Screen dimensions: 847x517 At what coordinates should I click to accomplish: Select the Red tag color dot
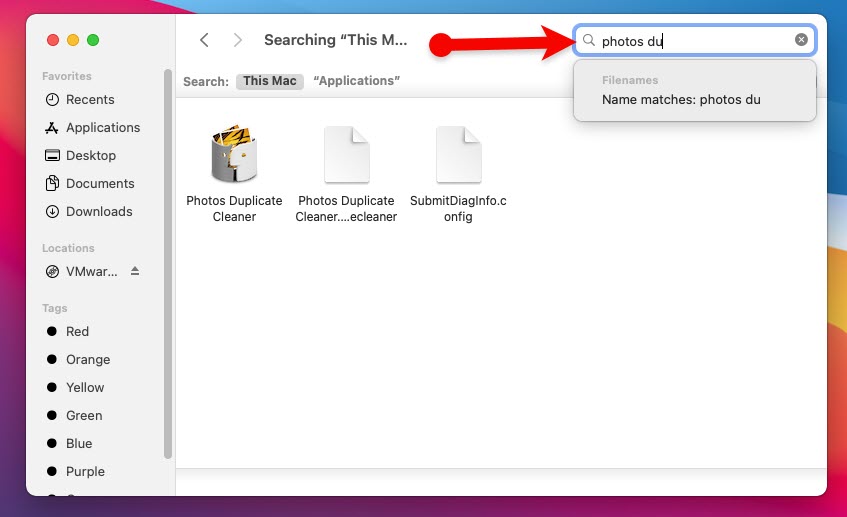coord(52,332)
